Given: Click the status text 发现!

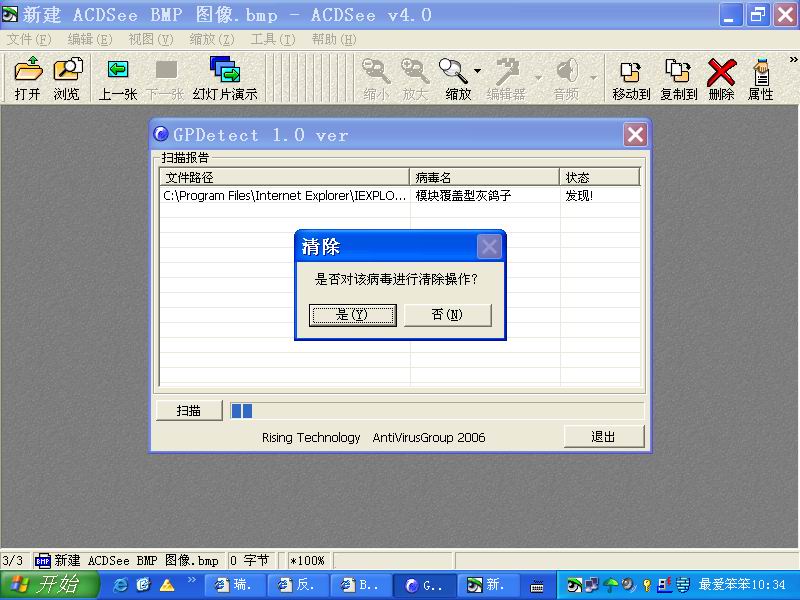Looking at the screenshot, I should (x=579, y=195).
